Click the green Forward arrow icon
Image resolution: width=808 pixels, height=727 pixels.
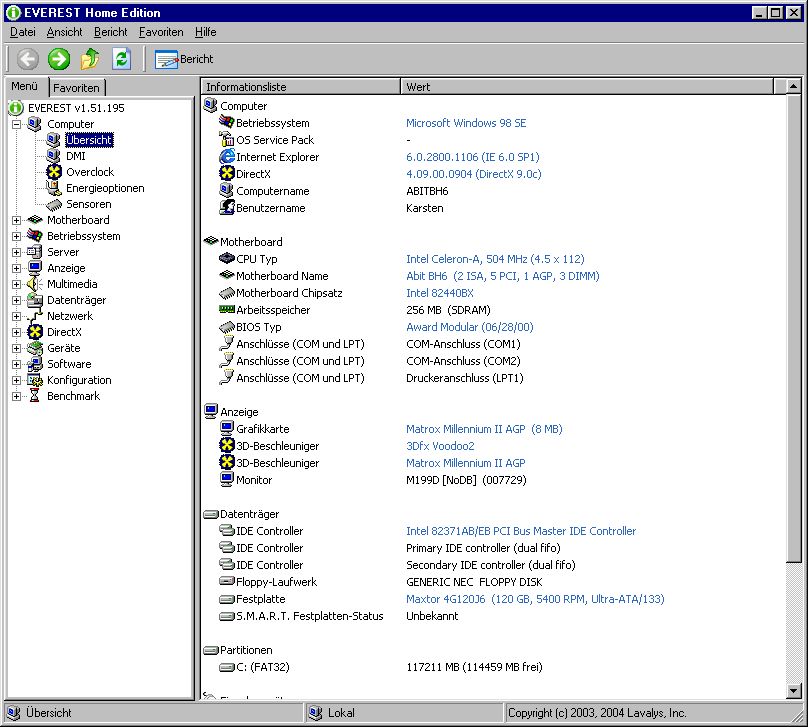59,59
